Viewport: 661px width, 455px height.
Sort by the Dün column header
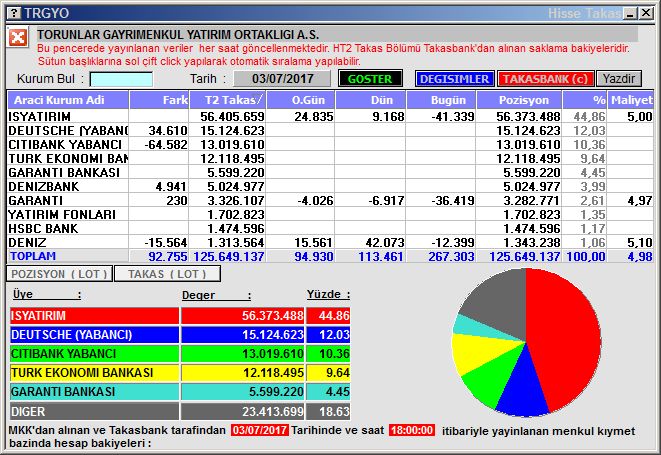click(371, 100)
